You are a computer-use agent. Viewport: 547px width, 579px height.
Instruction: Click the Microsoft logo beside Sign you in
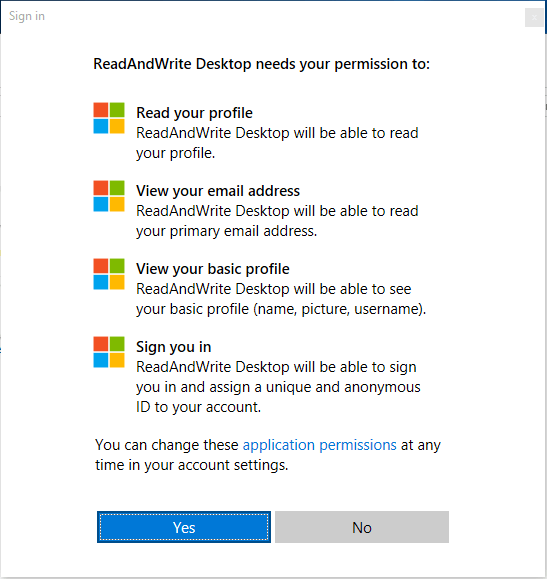tap(109, 352)
